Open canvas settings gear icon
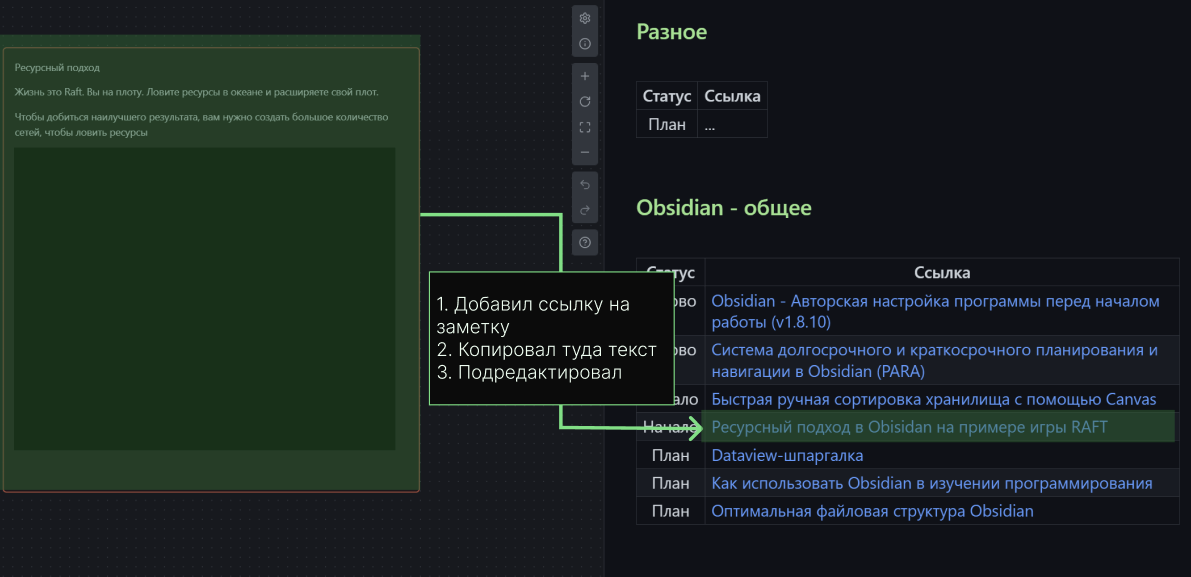Screen dimensions: 1191x577 585,18
